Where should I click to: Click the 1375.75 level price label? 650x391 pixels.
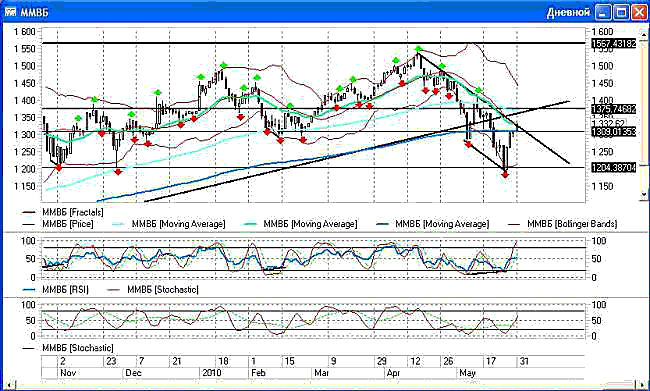[x=614, y=109]
